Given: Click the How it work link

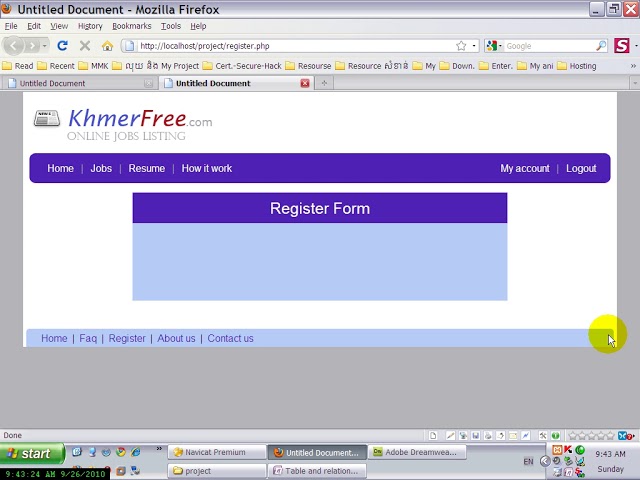Looking at the screenshot, I should click(x=207, y=169).
